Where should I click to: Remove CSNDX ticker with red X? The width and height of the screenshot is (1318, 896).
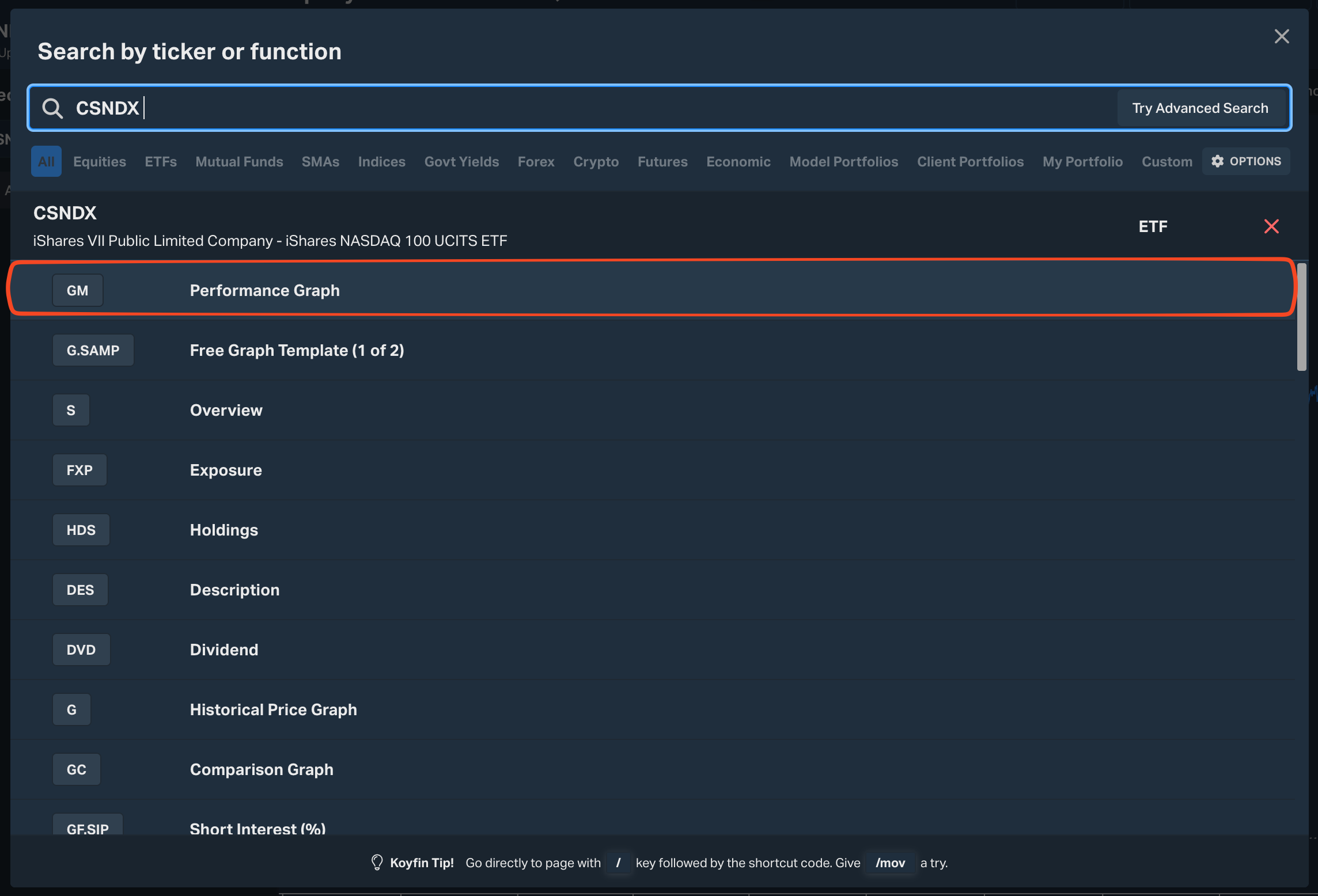tap(1271, 226)
